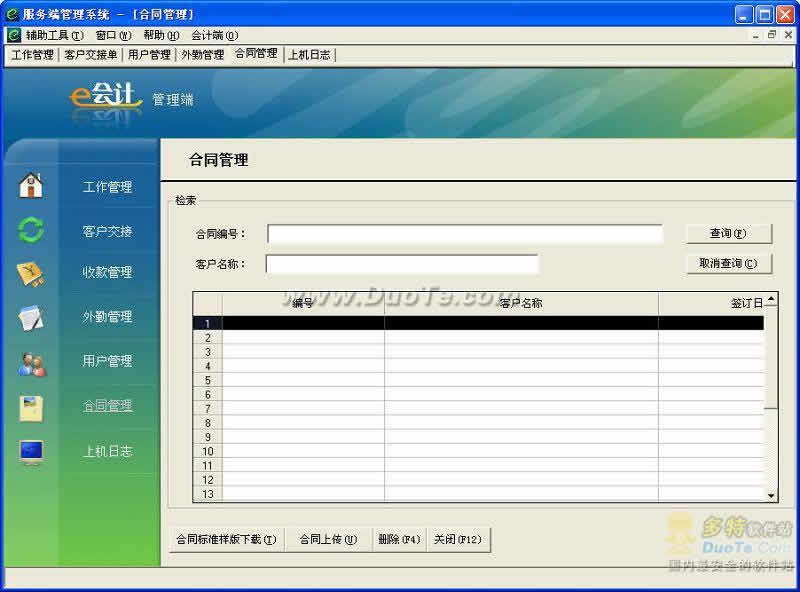The image size is (800, 592).
Task: Switch to the 客户交接单 toolbar tab
Action: 91,55
